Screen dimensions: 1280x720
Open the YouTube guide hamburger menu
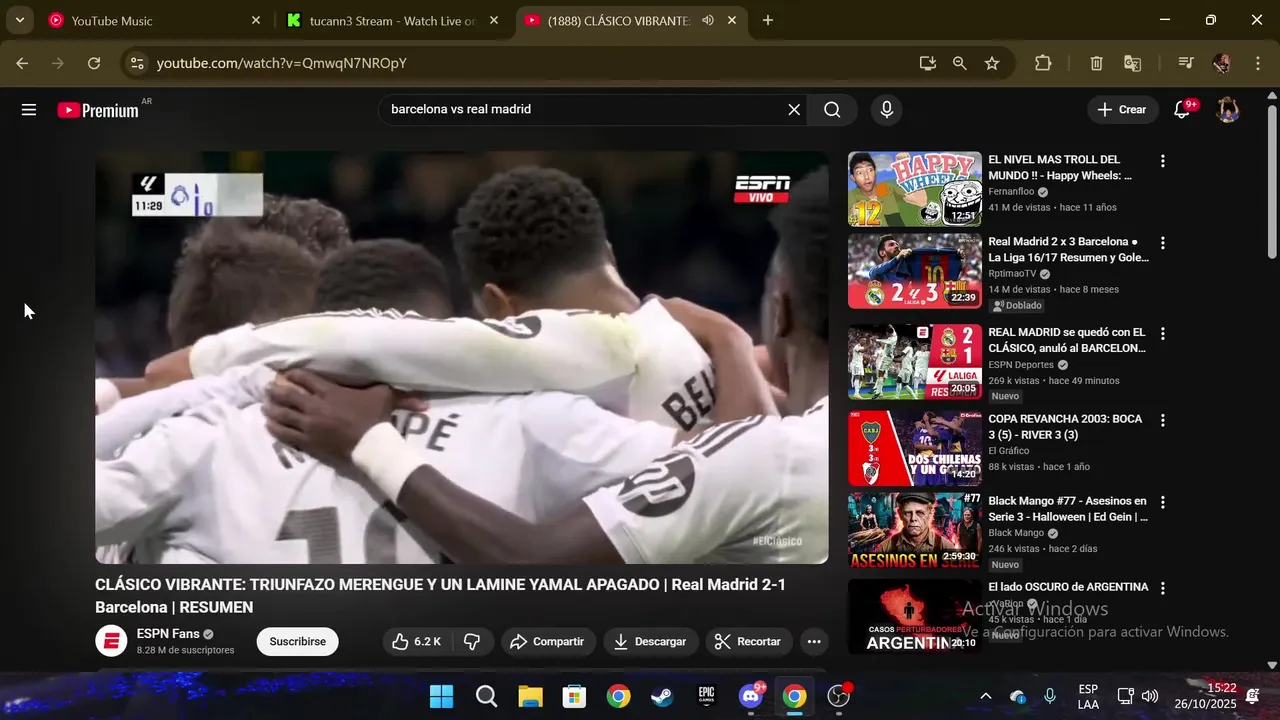[29, 110]
